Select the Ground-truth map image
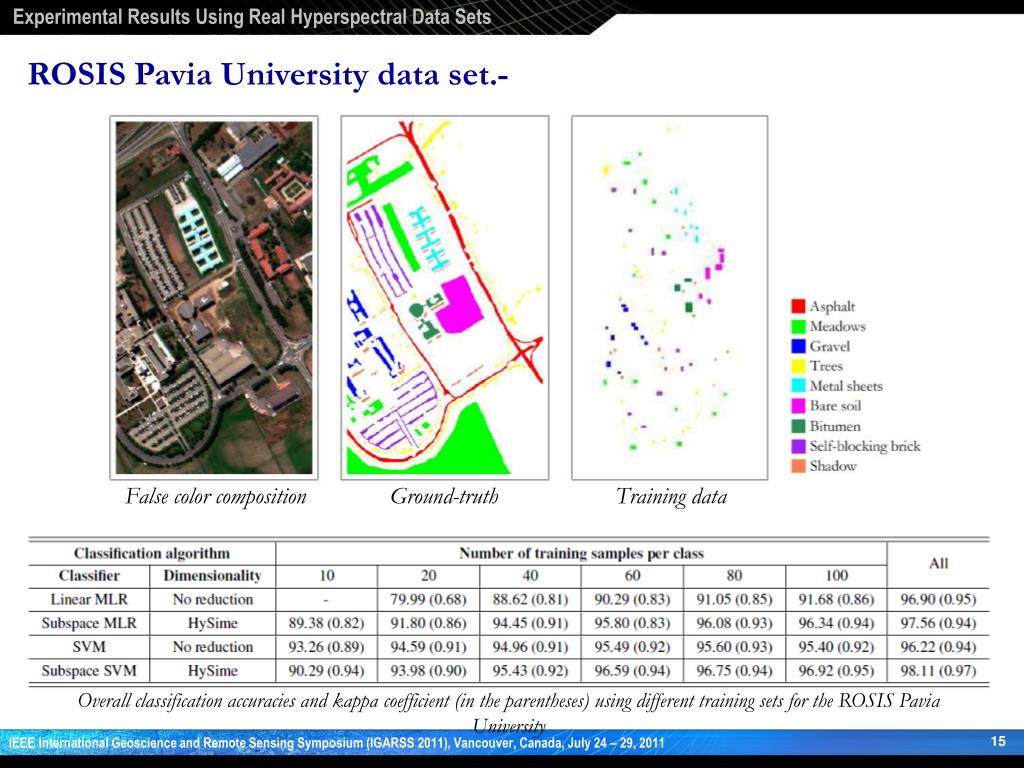The image size is (1024, 768). tap(445, 298)
